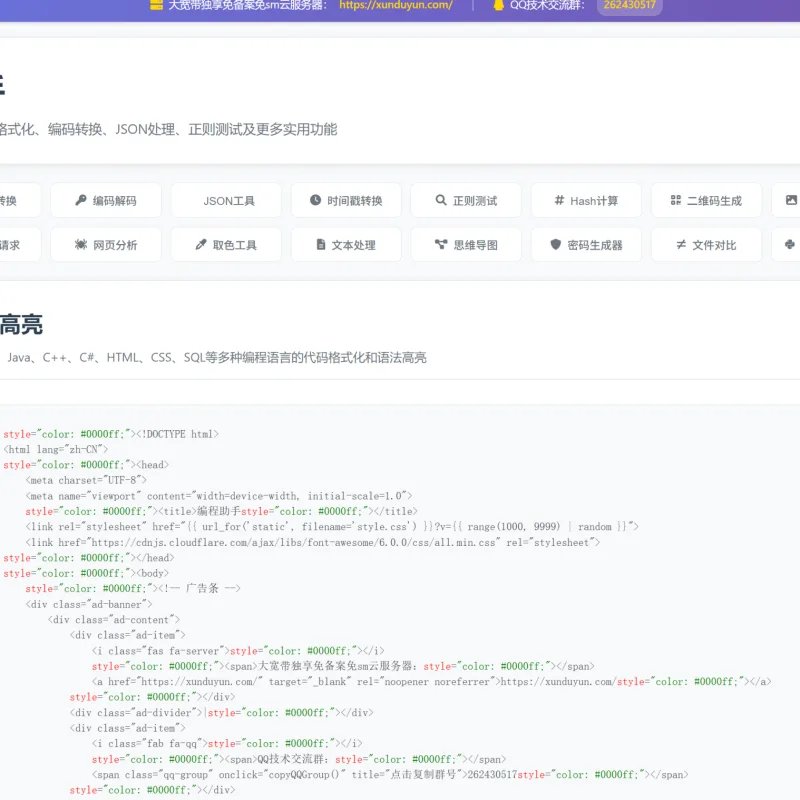Click the subtitle mentioning JSON处理、正则测试
The width and height of the screenshot is (800, 800).
coord(168,130)
